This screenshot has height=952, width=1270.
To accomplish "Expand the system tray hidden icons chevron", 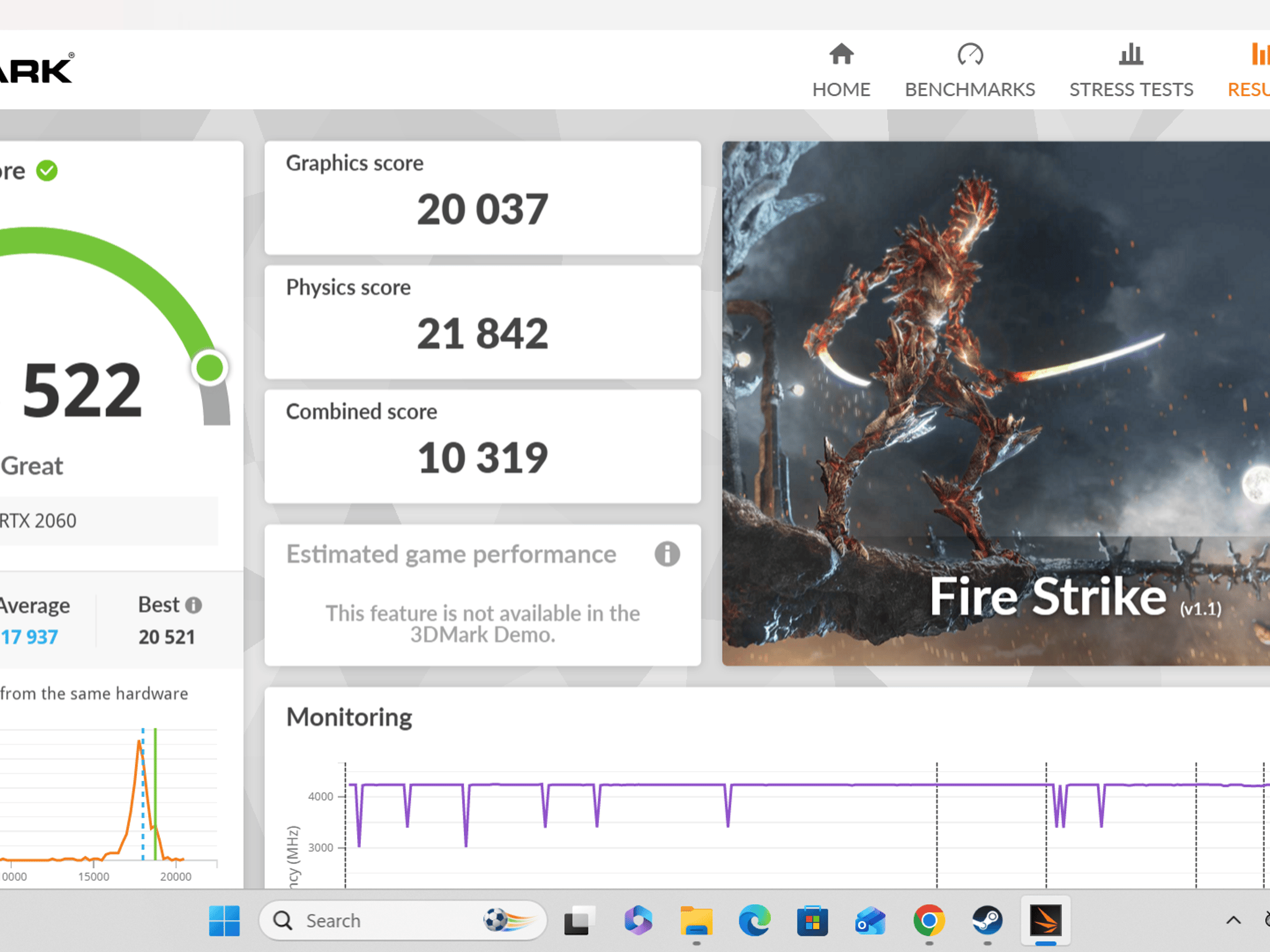I will pos(1233,920).
